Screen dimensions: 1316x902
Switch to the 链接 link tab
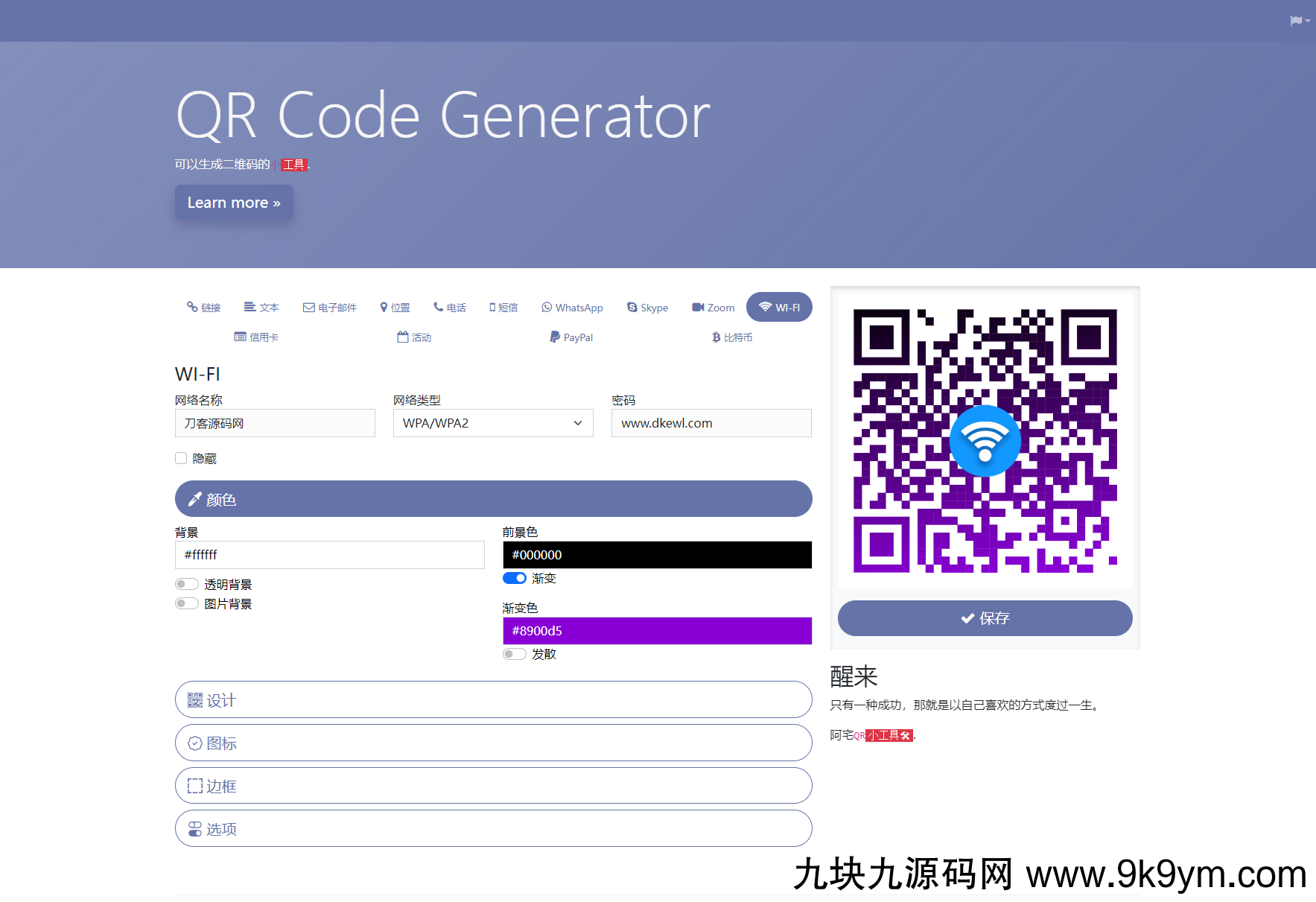point(203,308)
